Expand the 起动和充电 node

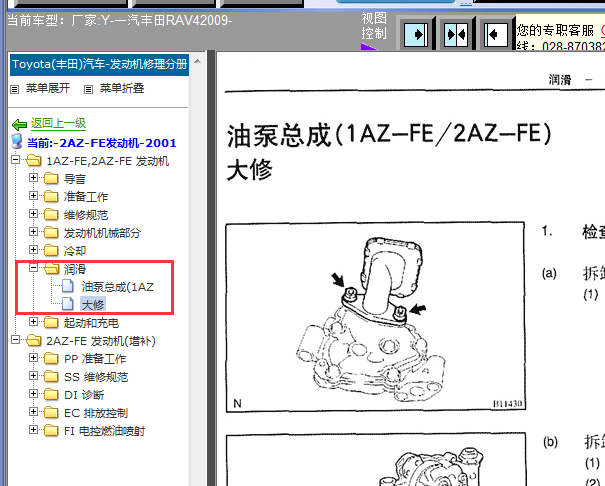point(34,321)
